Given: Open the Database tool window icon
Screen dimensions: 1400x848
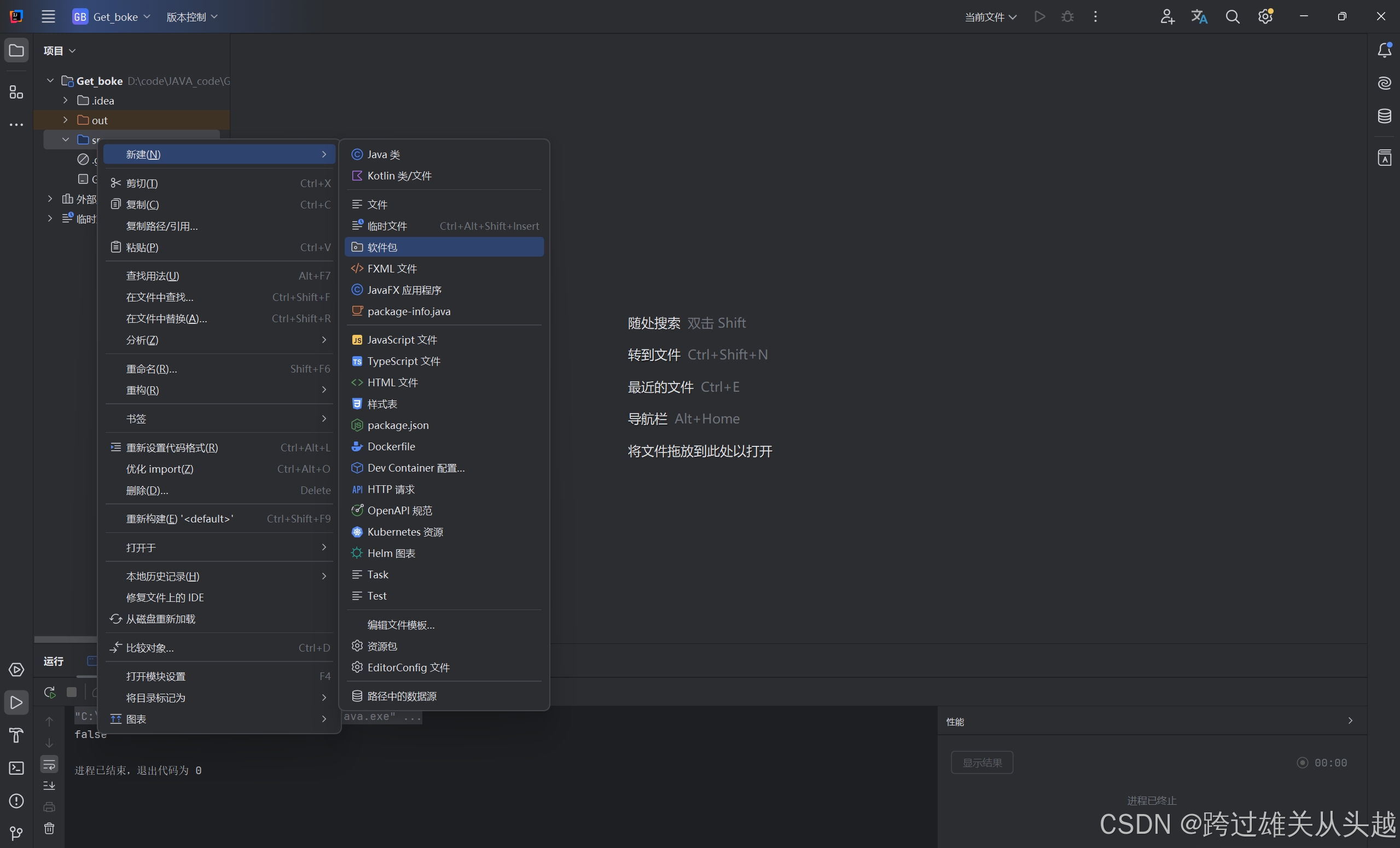Looking at the screenshot, I should [1384, 116].
